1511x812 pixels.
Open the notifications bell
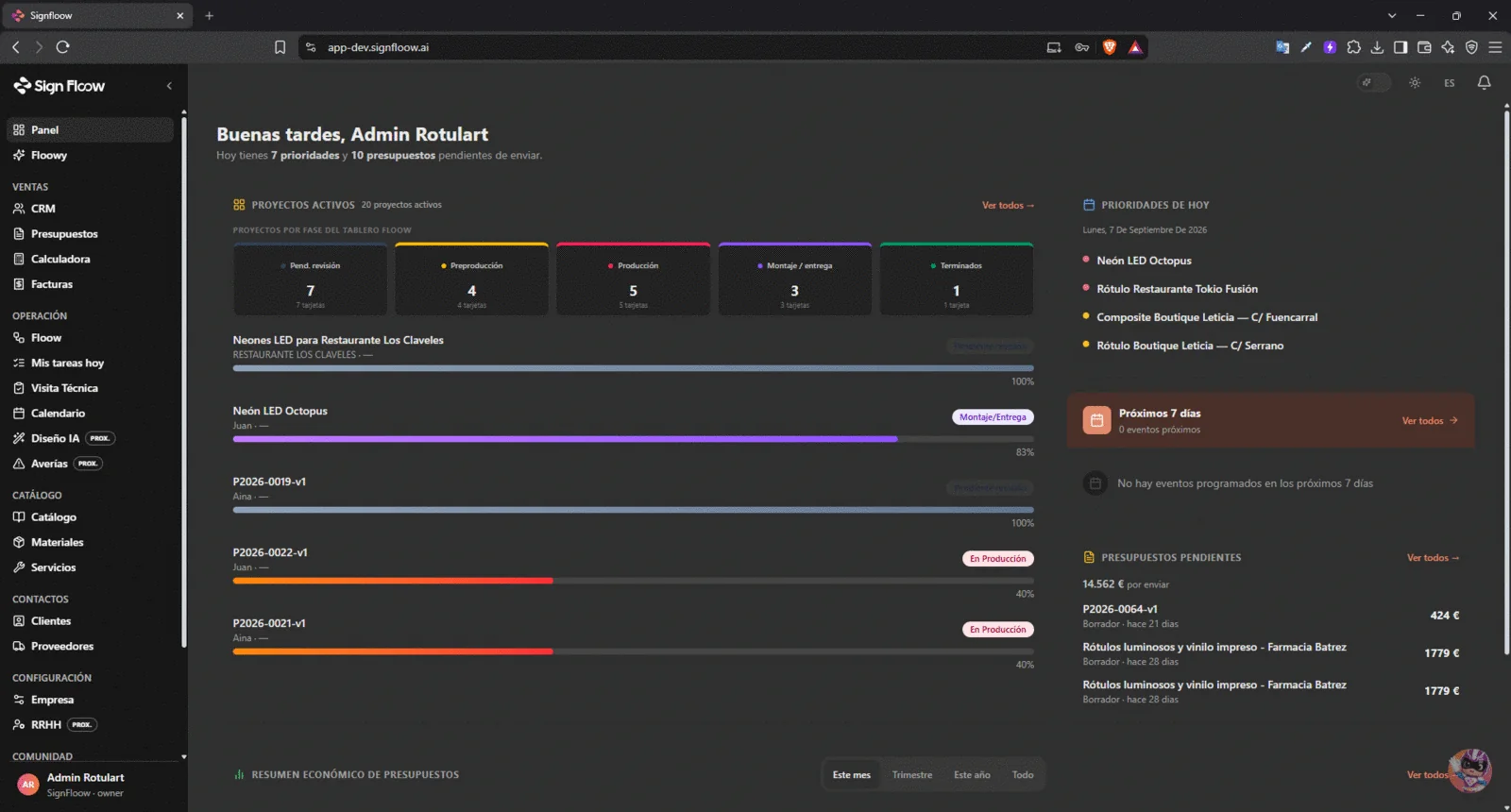(1484, 83)
